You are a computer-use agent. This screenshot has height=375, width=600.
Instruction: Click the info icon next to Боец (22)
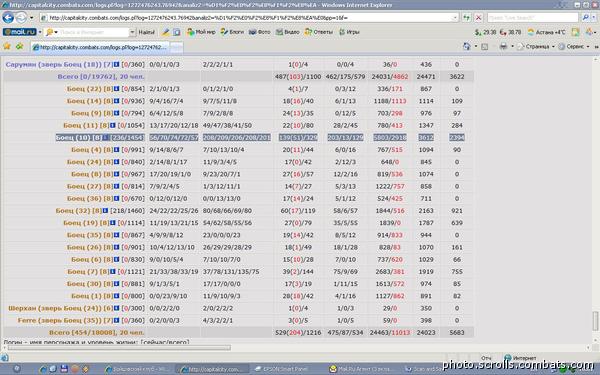[116, 89]
